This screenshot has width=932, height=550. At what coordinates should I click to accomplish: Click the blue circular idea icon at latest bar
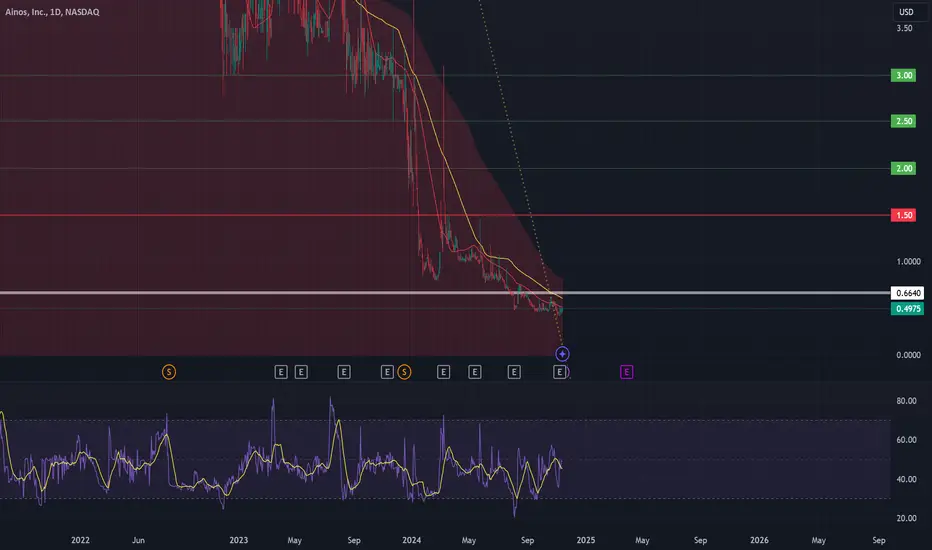coord(562,354)
